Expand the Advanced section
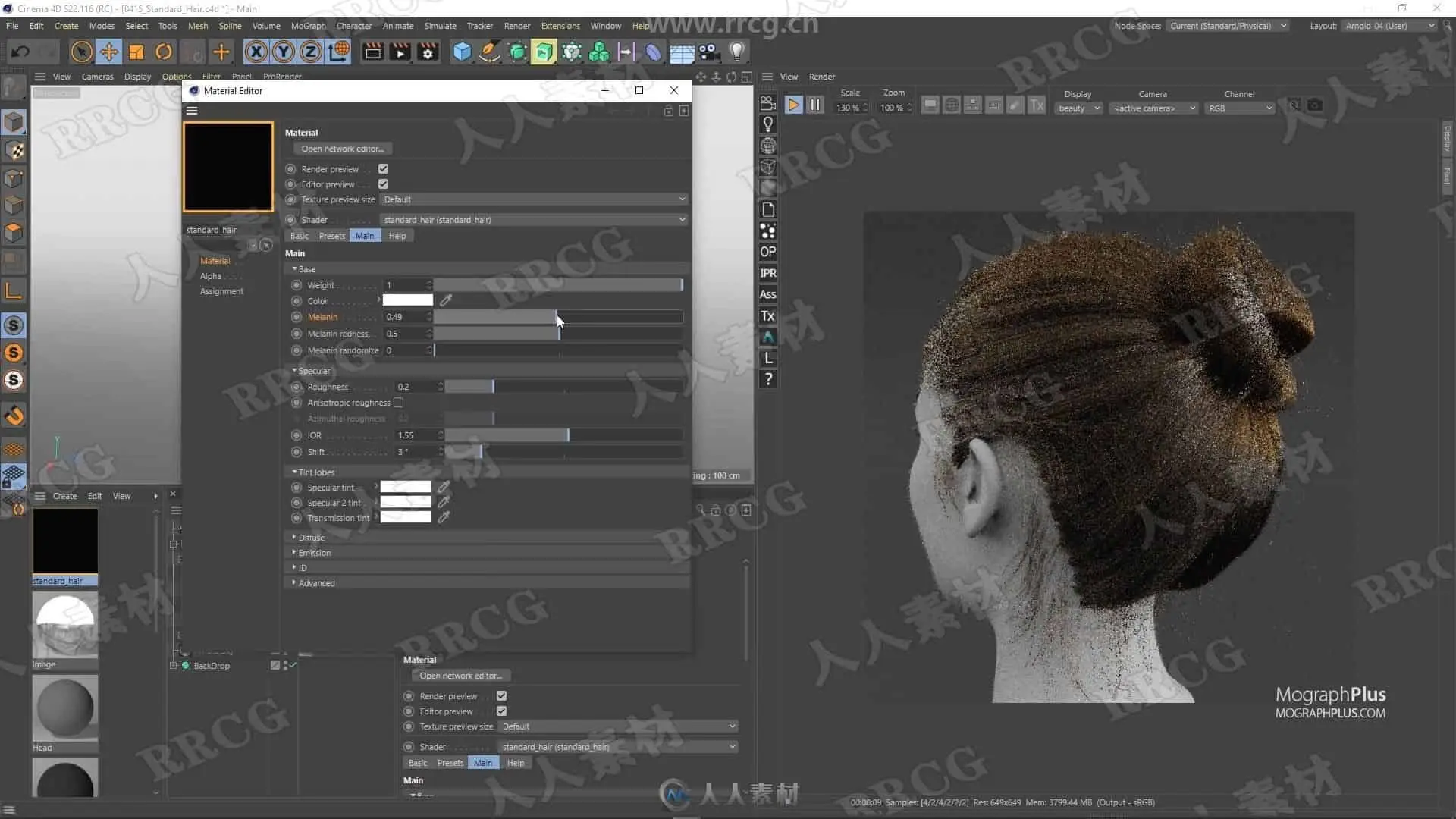 [x=316, y=583]
